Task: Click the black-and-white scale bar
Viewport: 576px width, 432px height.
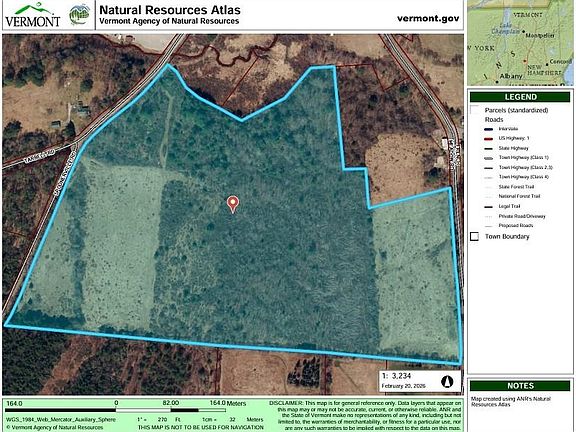Action: click(115, 410)
